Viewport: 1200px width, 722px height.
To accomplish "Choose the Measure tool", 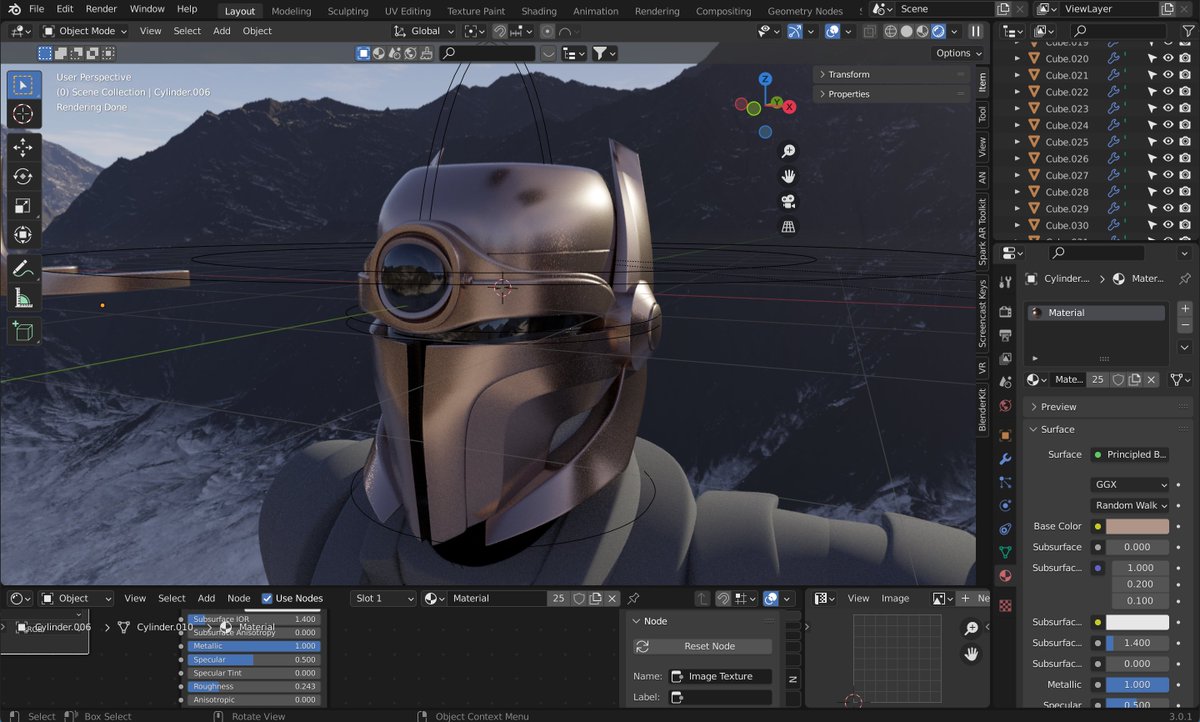I will click(22, 298).
